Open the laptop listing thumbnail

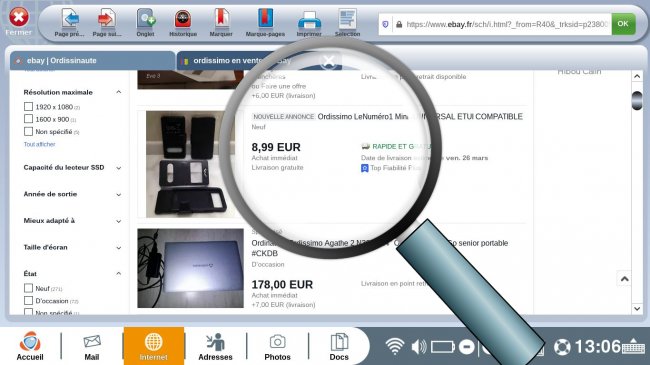[191, 268]
